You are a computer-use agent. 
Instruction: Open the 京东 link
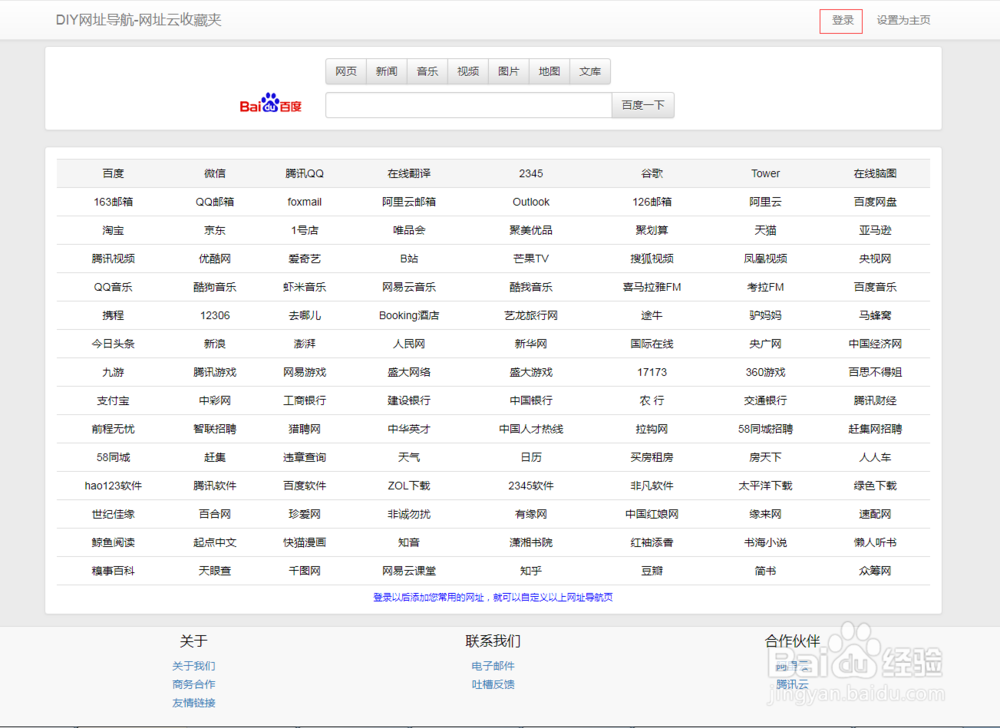[215, 230]
